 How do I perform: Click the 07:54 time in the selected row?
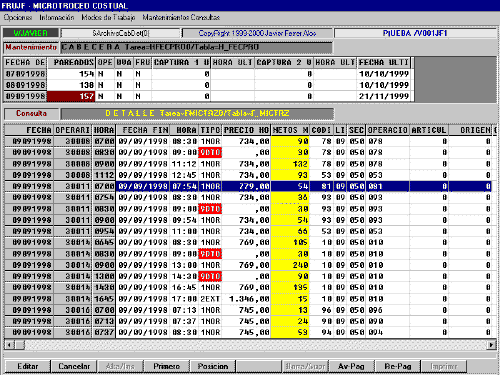point(185,186)
